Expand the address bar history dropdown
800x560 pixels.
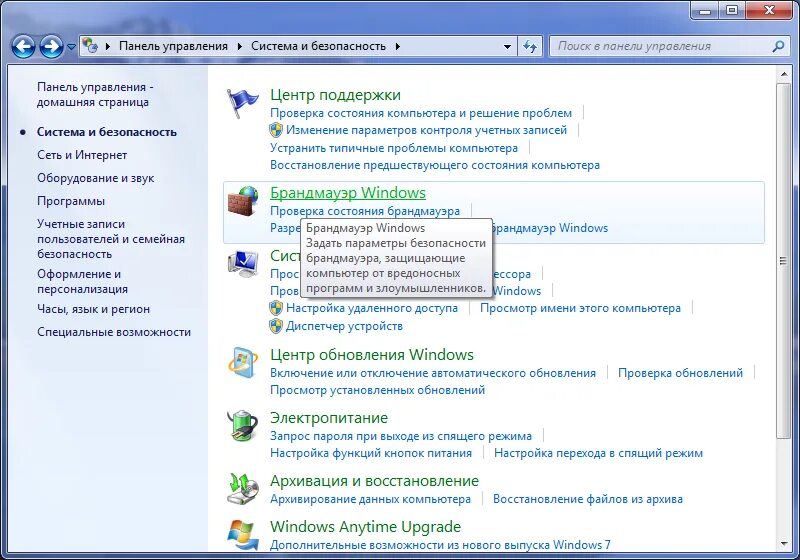507,46
